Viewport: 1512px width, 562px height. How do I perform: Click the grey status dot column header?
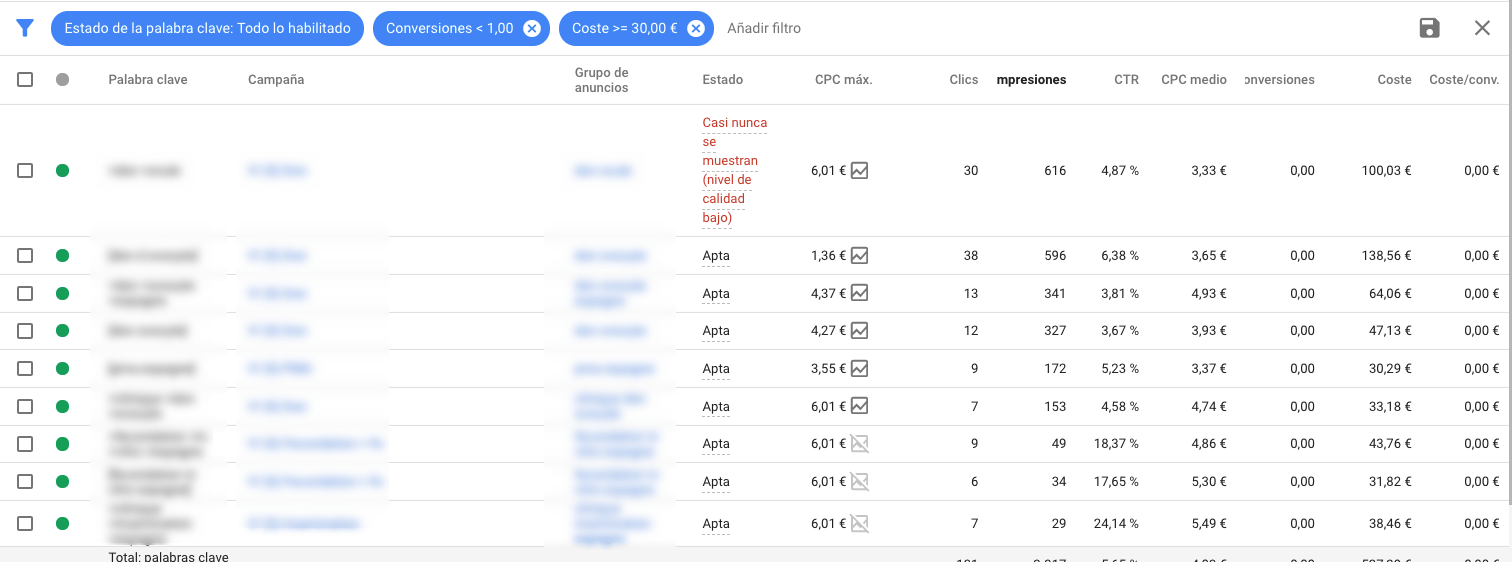(62, 79)
